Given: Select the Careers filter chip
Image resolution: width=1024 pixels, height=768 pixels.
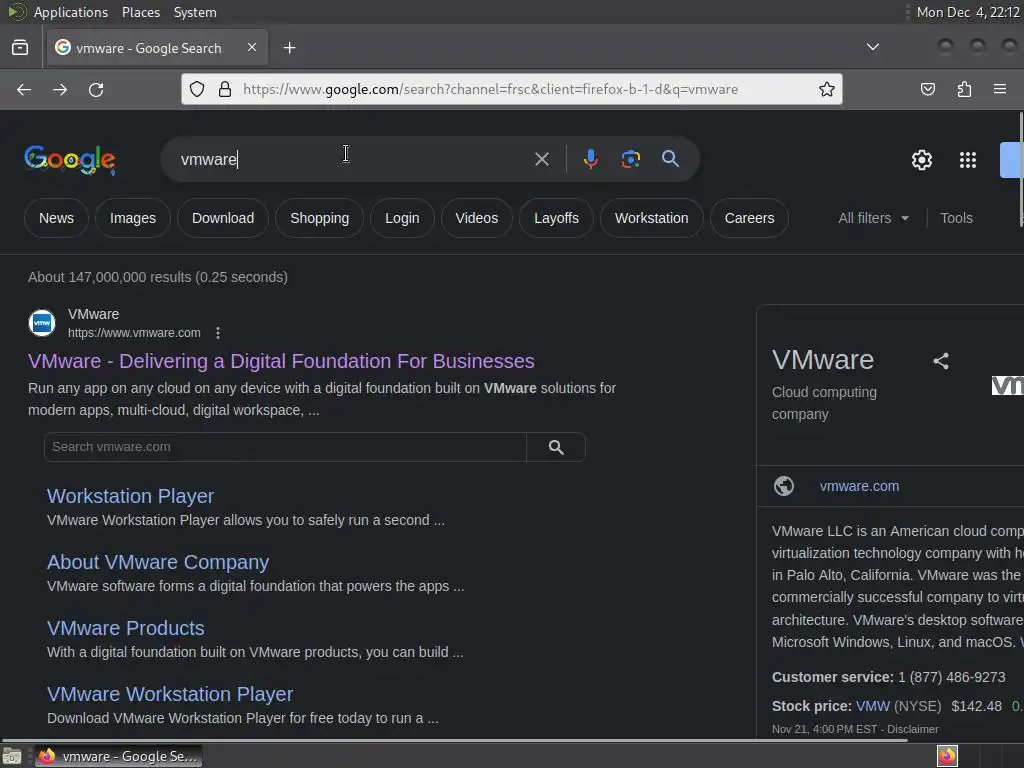Looking at the screenshot, I should (749, 218).
